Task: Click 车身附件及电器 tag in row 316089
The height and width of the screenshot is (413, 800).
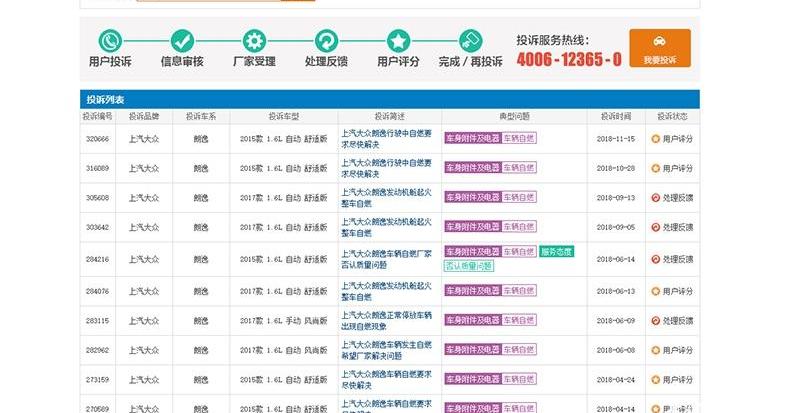Action: (x=471, y=168)
